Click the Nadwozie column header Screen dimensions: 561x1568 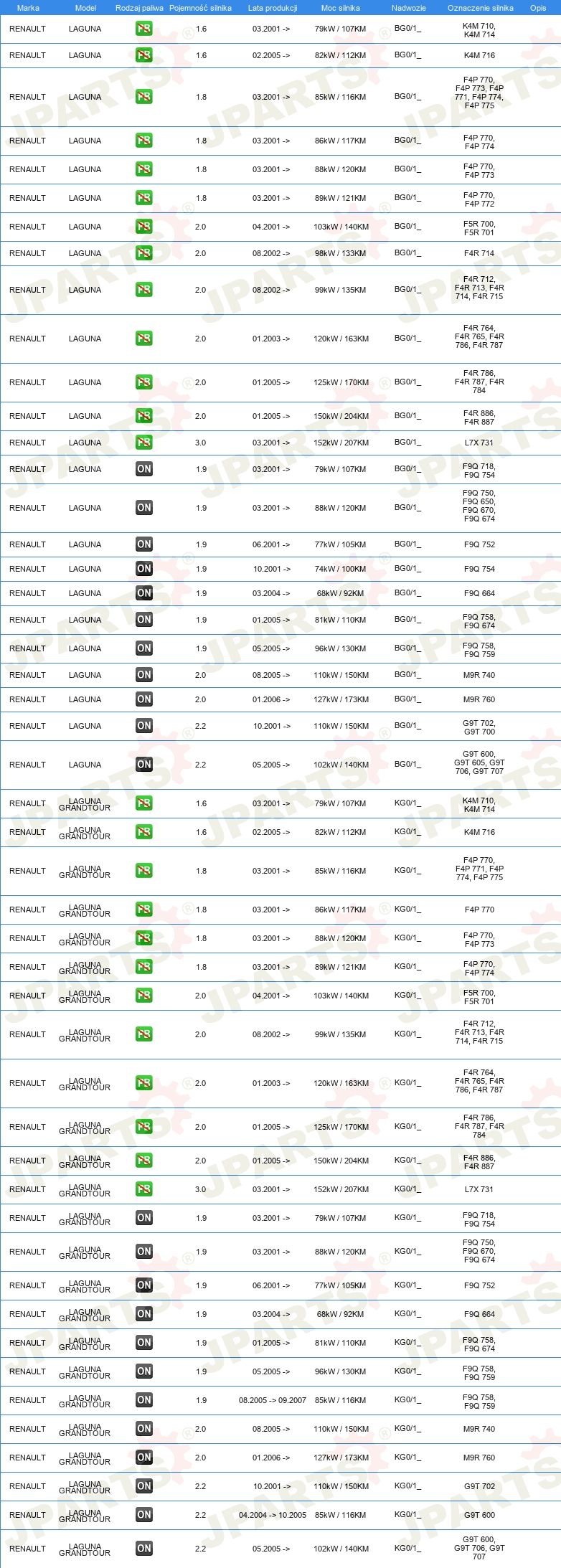click(x=408, y=8)
